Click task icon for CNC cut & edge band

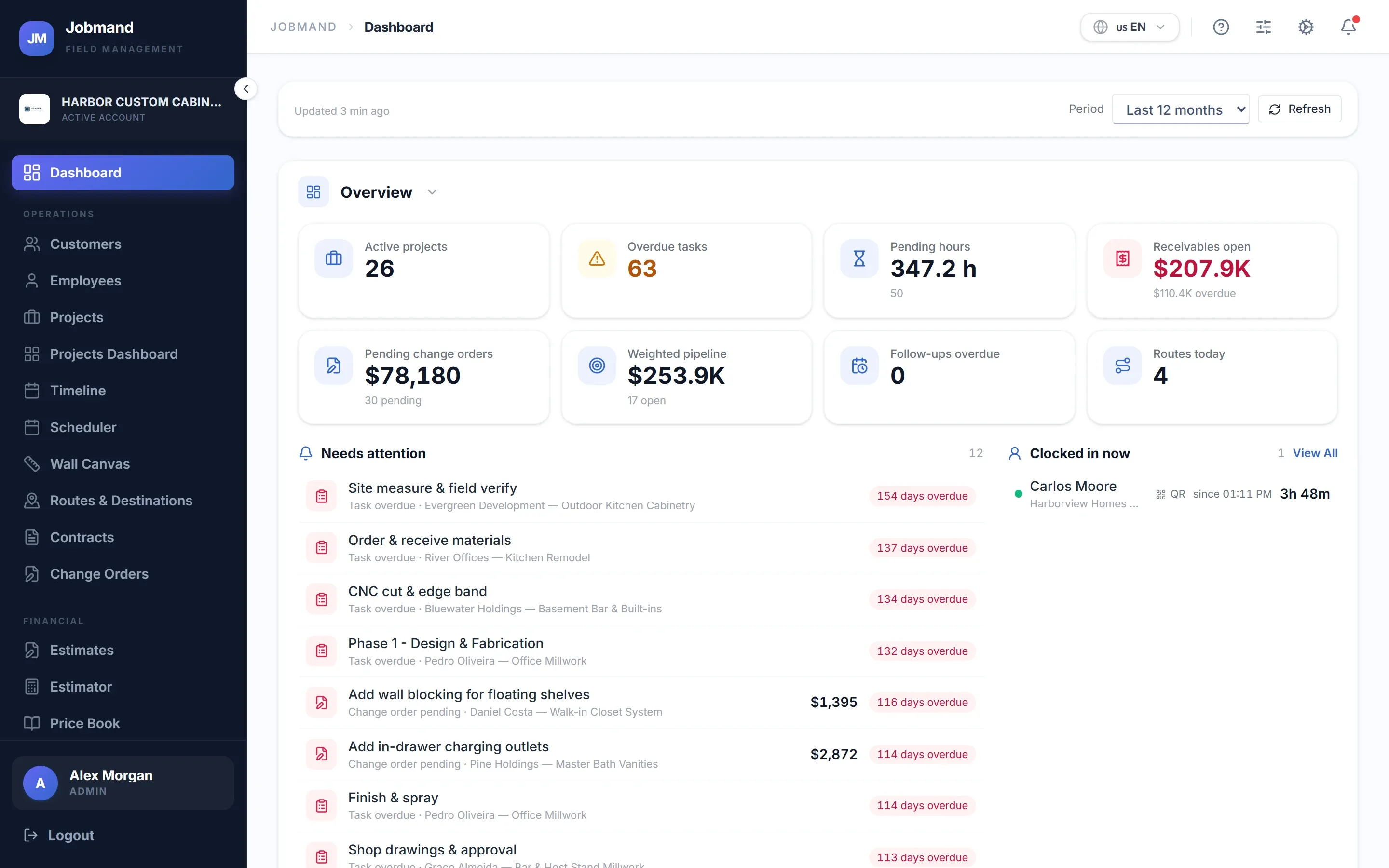321,599
